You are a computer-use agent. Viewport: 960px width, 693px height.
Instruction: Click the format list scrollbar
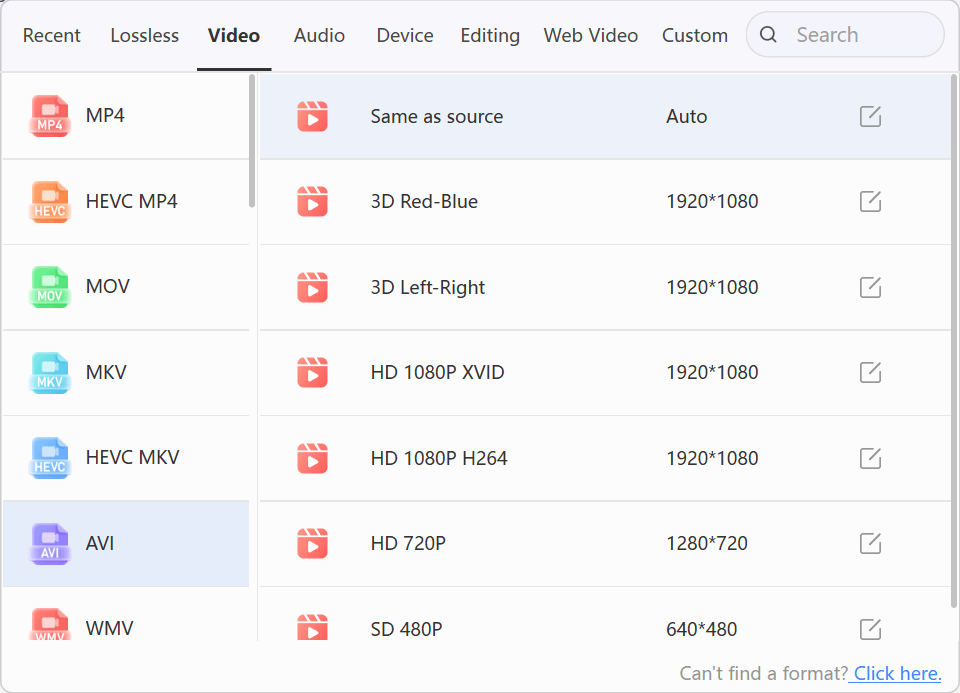(252, 141)
